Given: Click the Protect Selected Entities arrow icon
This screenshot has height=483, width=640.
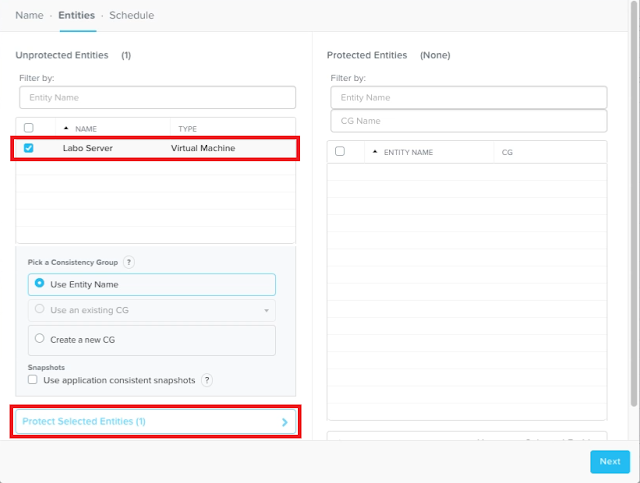Looking at the screenshot, I should point(284,422).
